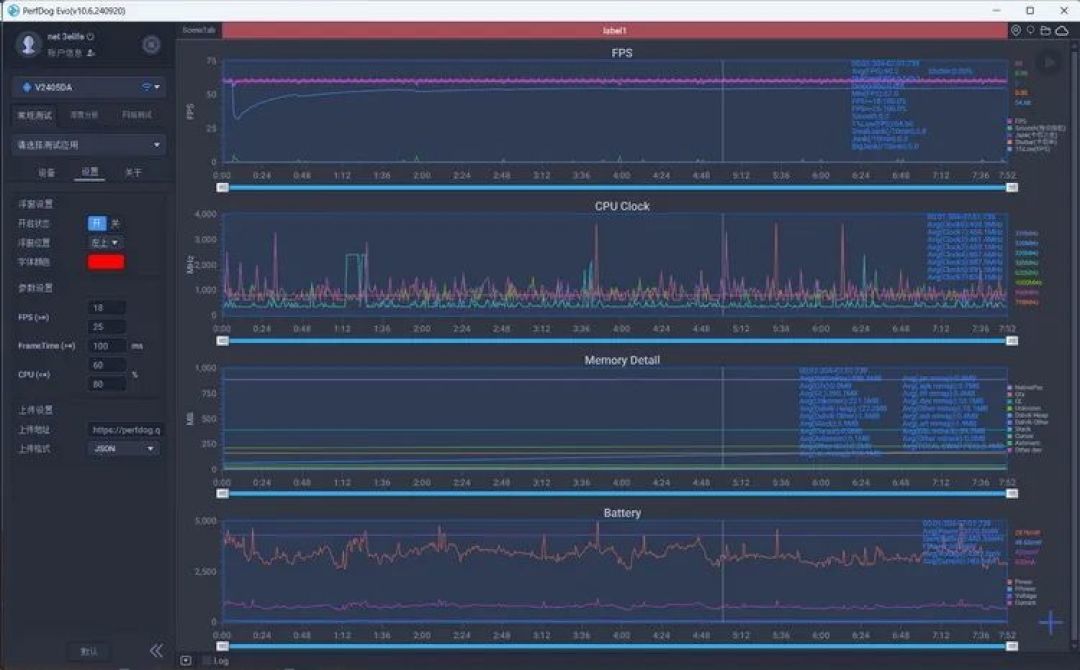Click the location pin icon in top toolbar

click(x=1015, y=30)
